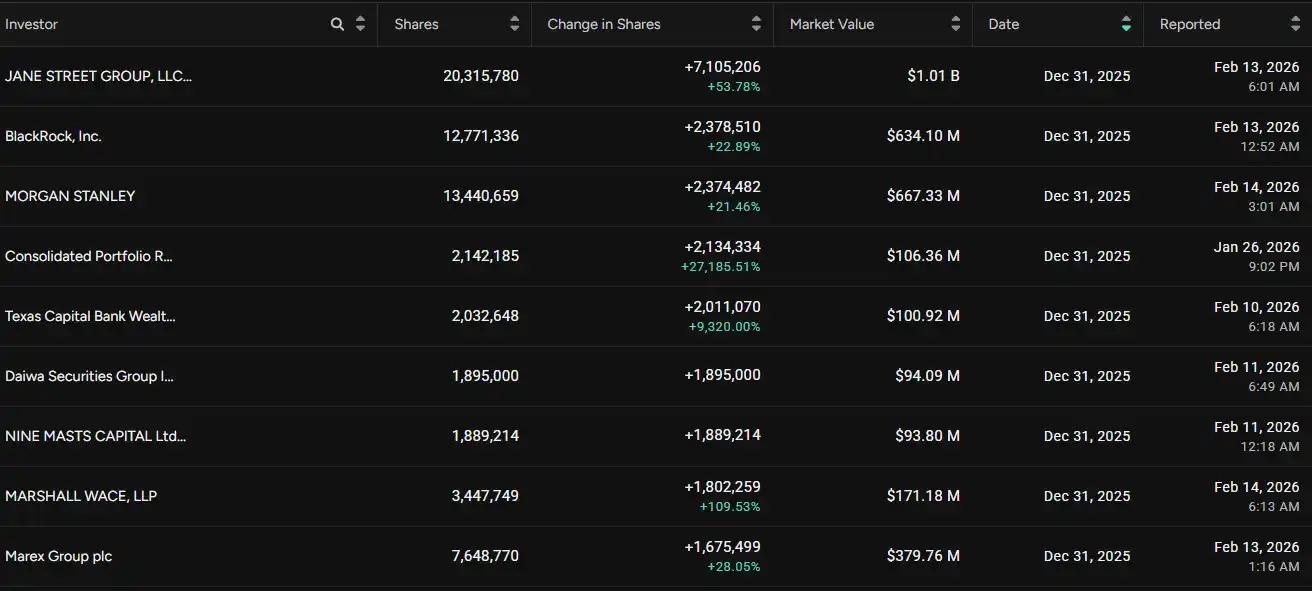This screenshot has width=1312, height=591.
Task: Click the $1.01 B market value cell
Action: pyautogui.click(x=933, y=76)
